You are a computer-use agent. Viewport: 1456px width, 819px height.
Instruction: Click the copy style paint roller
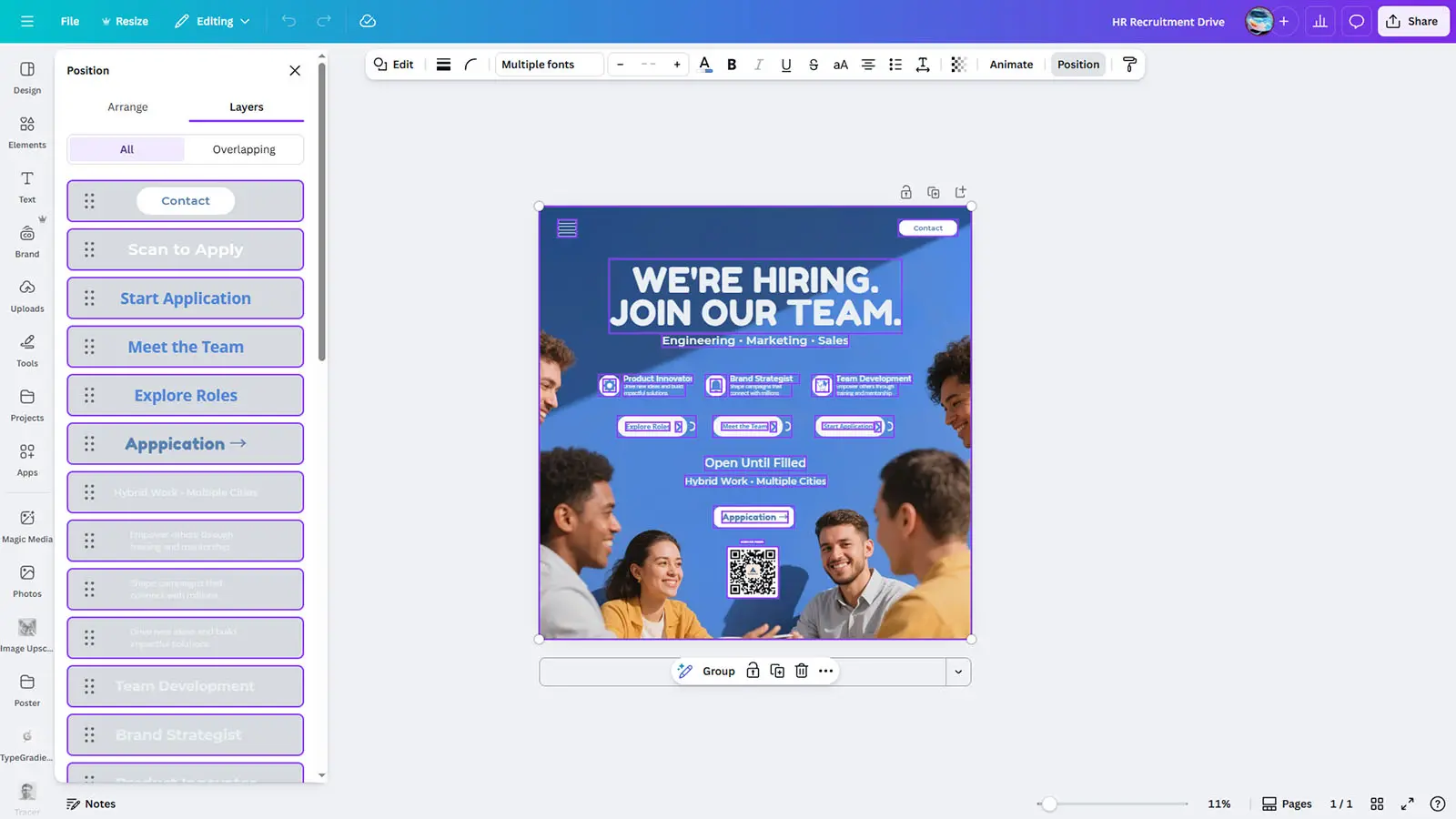[1129, 65]
